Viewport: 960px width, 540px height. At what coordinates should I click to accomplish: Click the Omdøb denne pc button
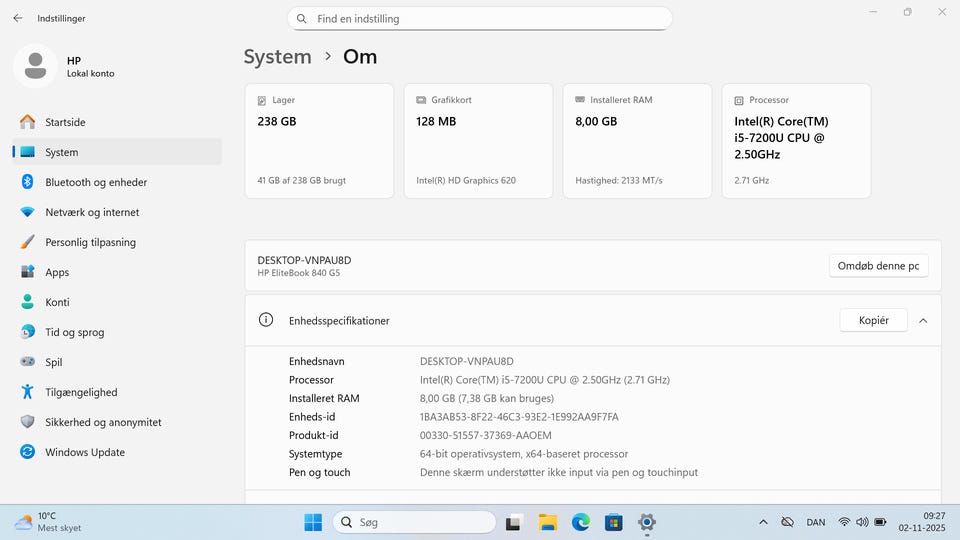(x=878, y=266)
